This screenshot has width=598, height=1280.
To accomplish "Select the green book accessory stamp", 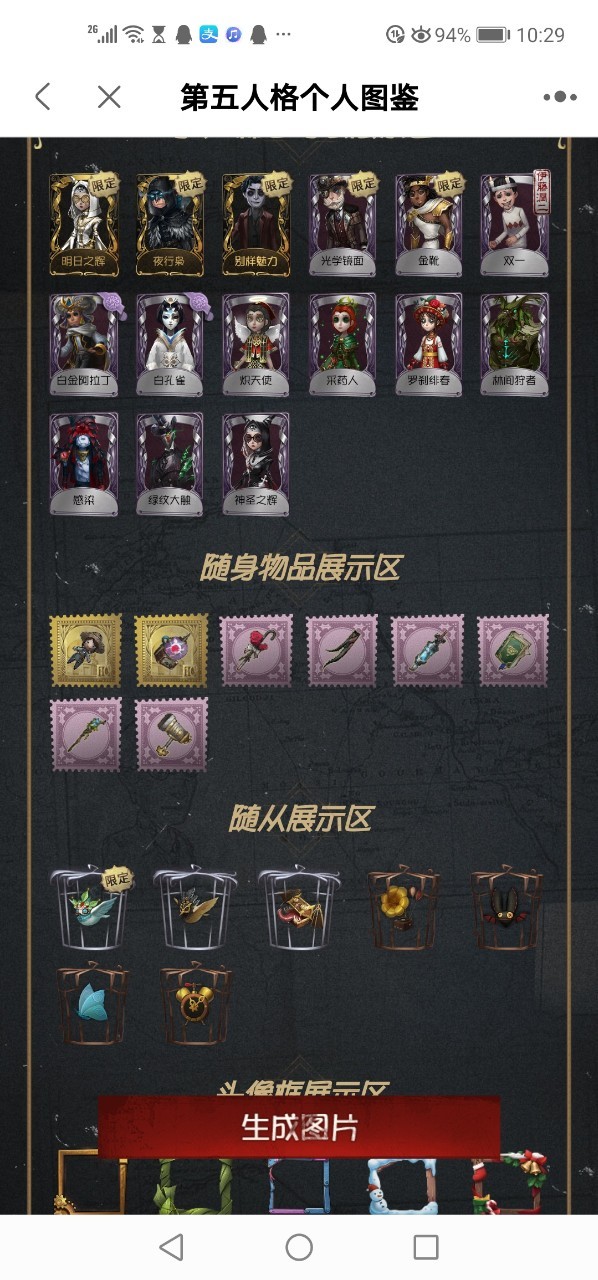I will [x=514, y=651].
